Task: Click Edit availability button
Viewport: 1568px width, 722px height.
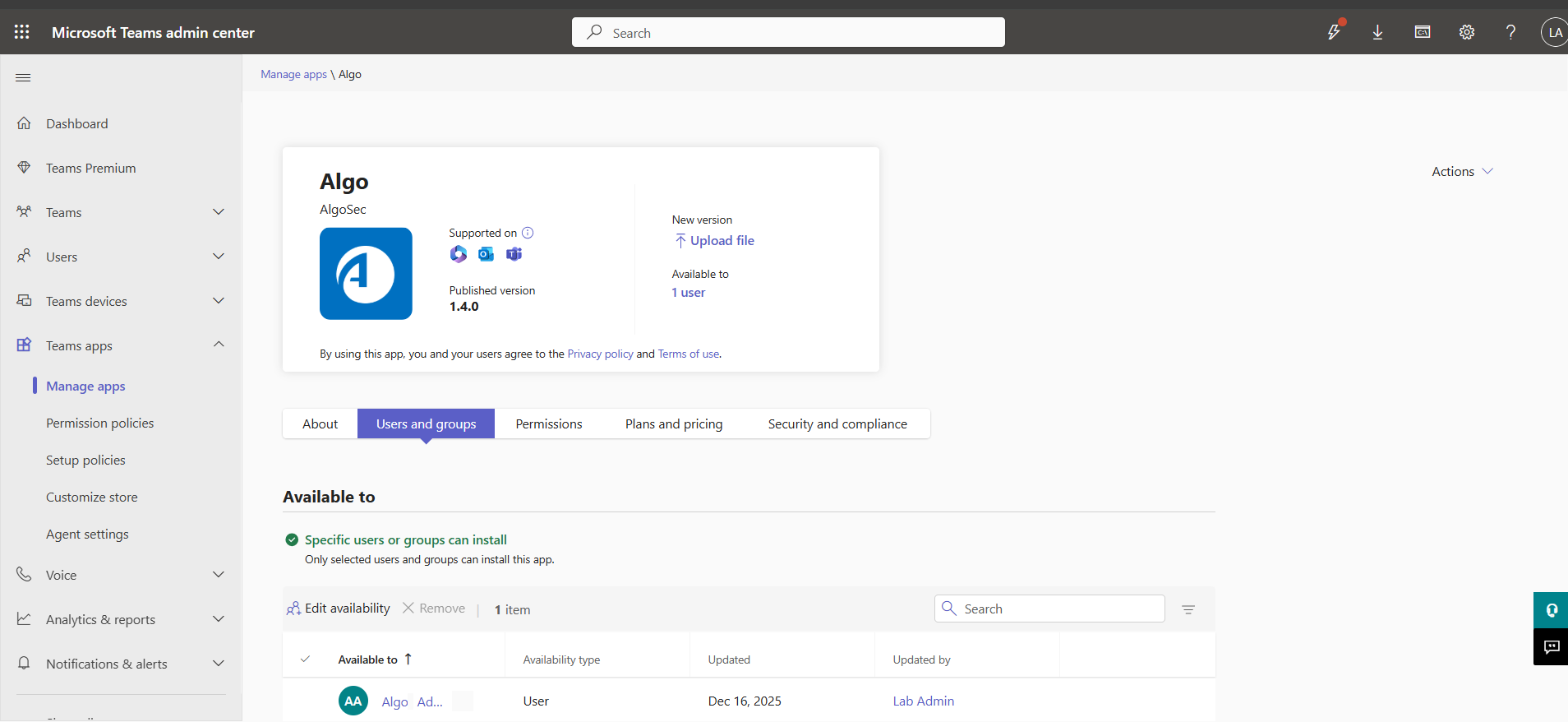Action: pos(339,609)
